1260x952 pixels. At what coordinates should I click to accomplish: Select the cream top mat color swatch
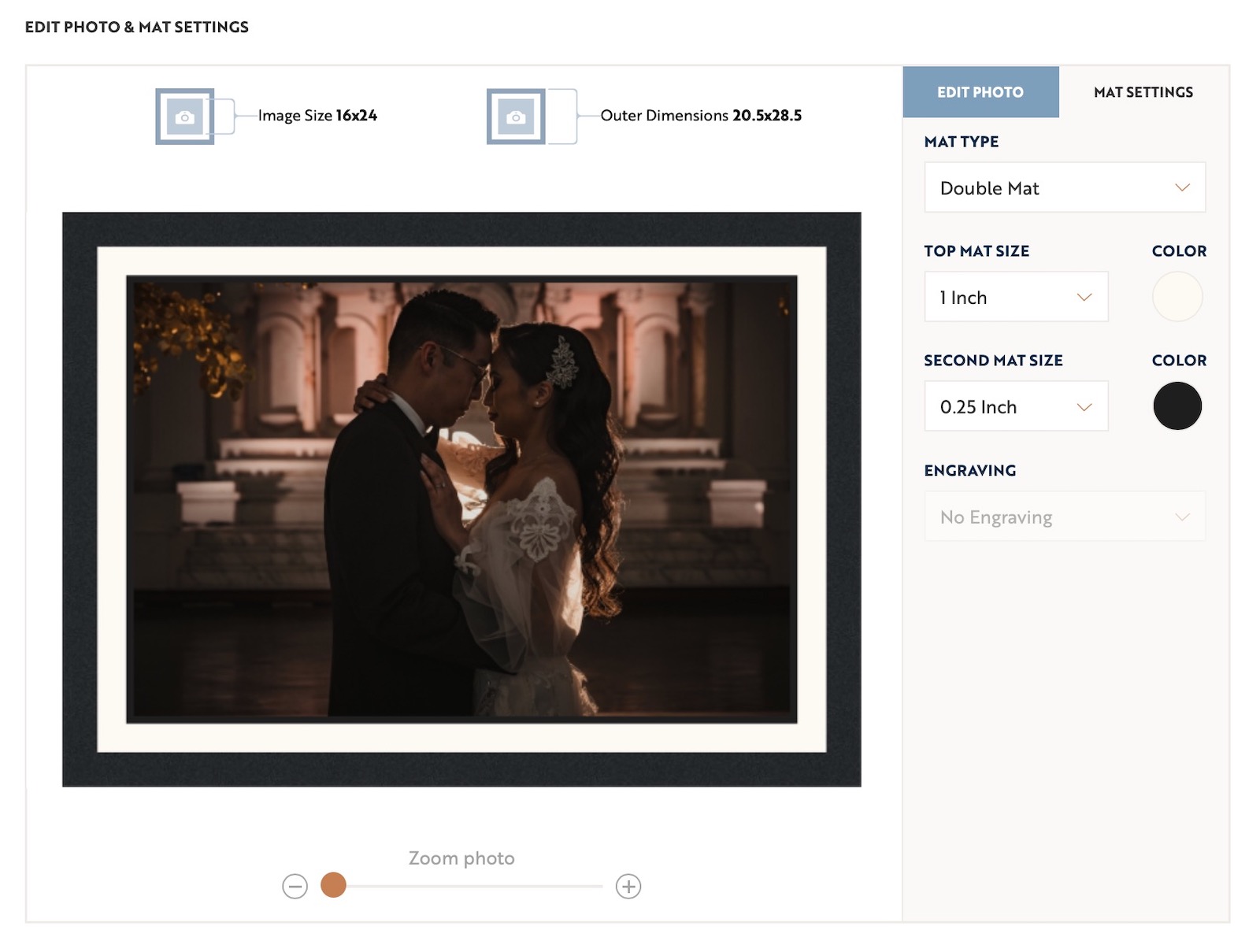1177,296
